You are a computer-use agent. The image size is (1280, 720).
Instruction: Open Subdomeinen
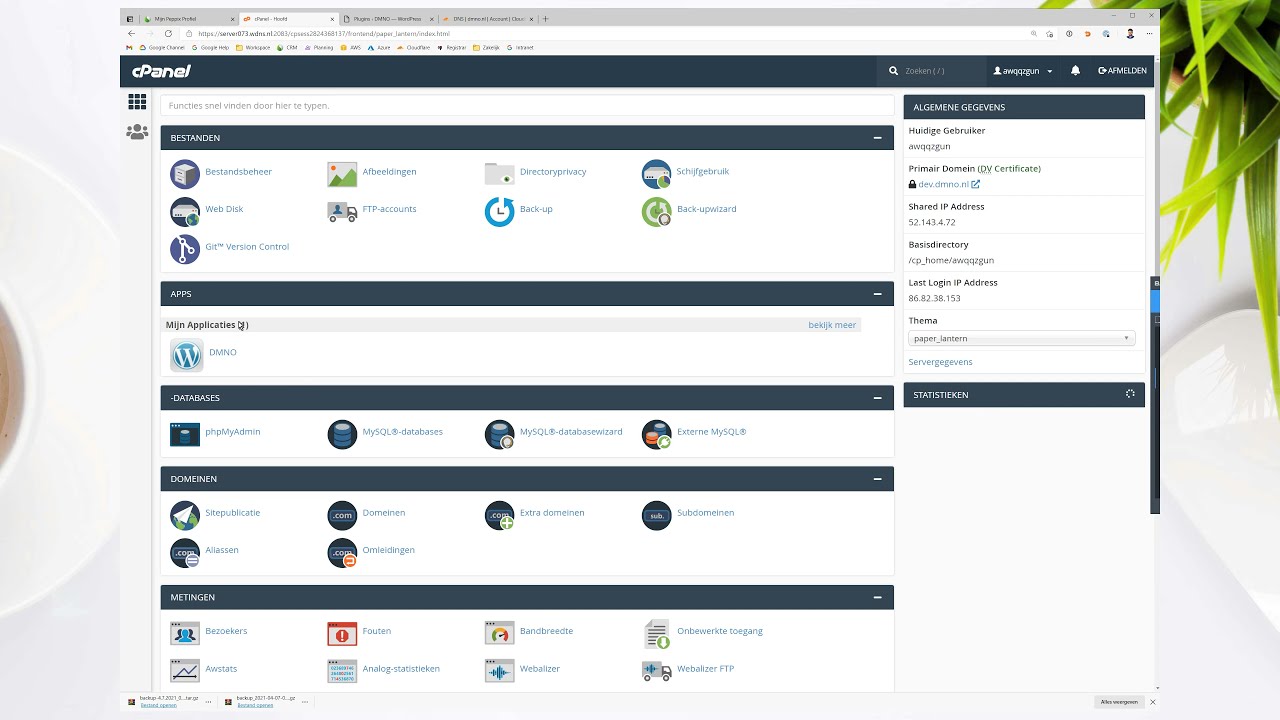[x=705, y=512]
